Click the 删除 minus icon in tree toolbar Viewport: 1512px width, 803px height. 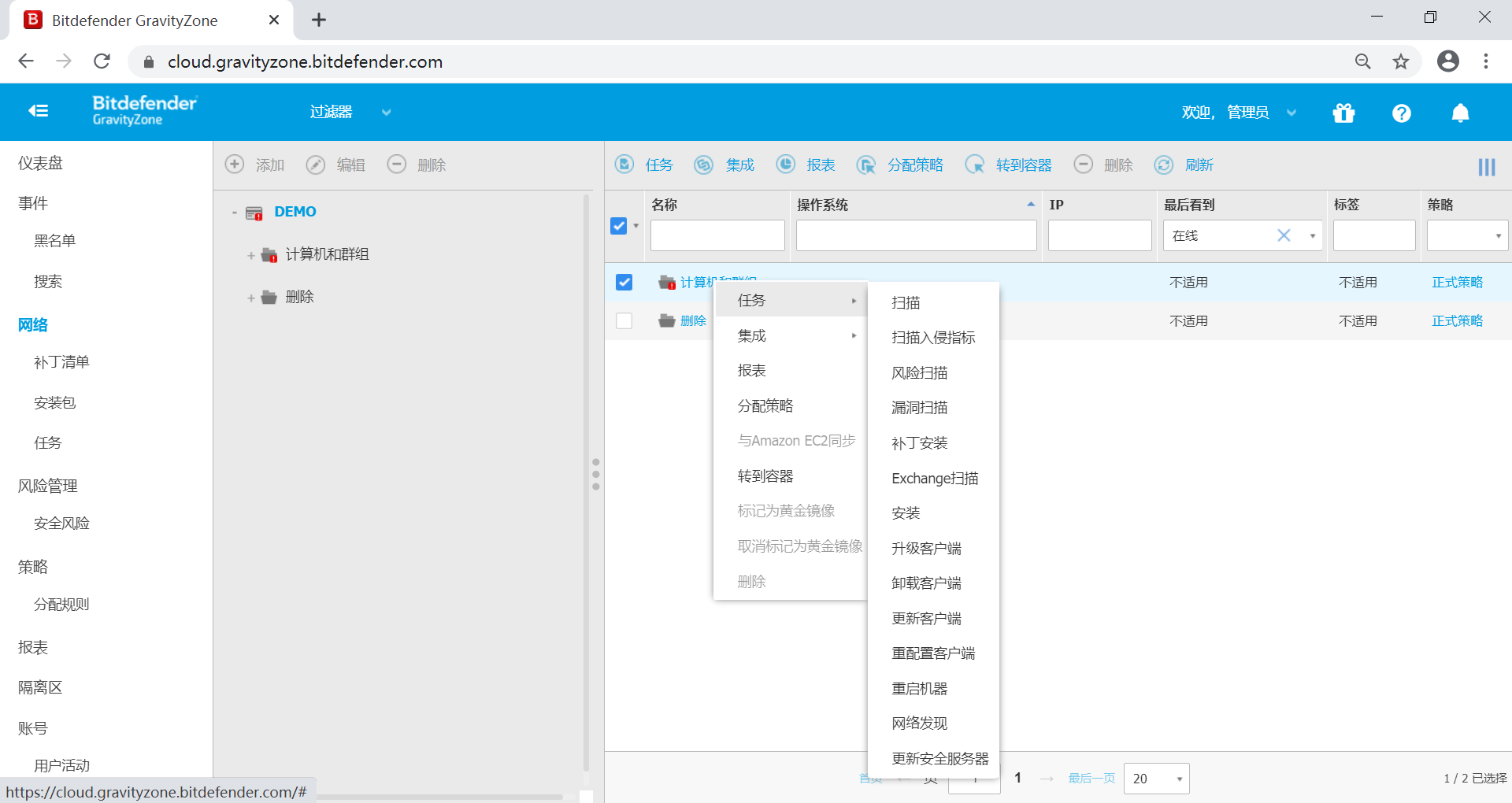coord(397,165)
